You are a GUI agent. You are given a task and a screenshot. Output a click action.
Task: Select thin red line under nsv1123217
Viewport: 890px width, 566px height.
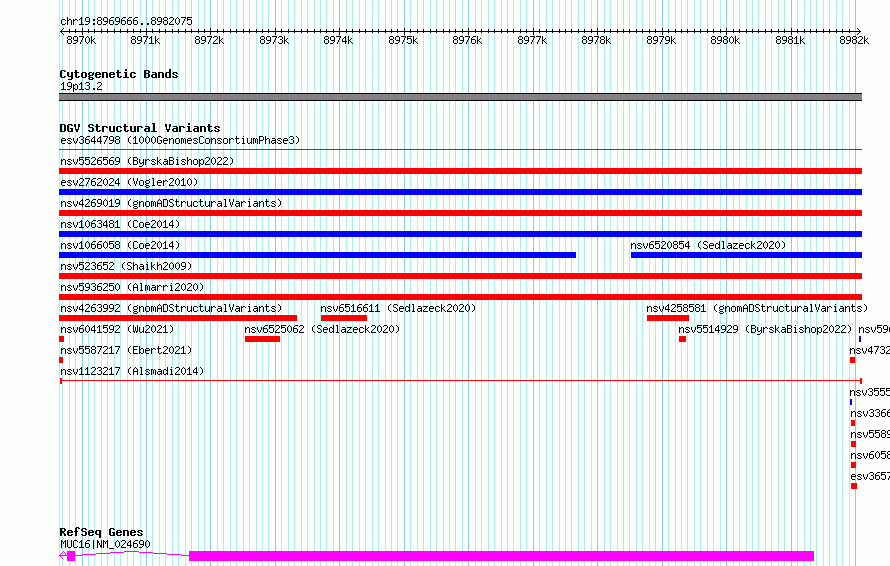tap(460, 380)
